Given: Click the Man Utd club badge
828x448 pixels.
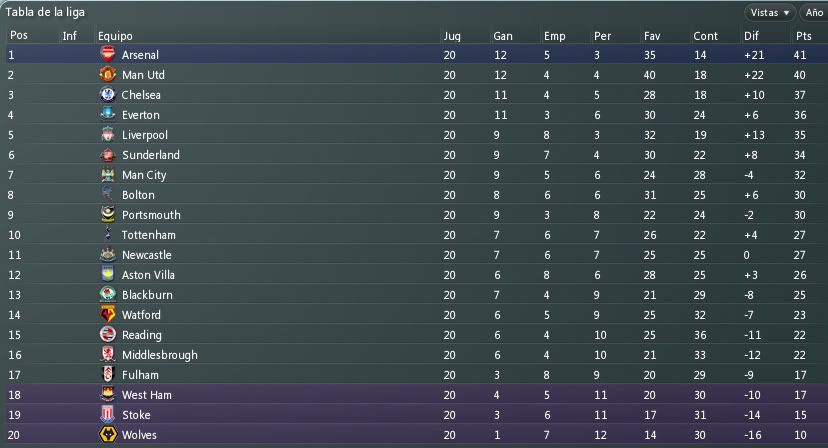Looking at the screenshot, I should point(107,75).
